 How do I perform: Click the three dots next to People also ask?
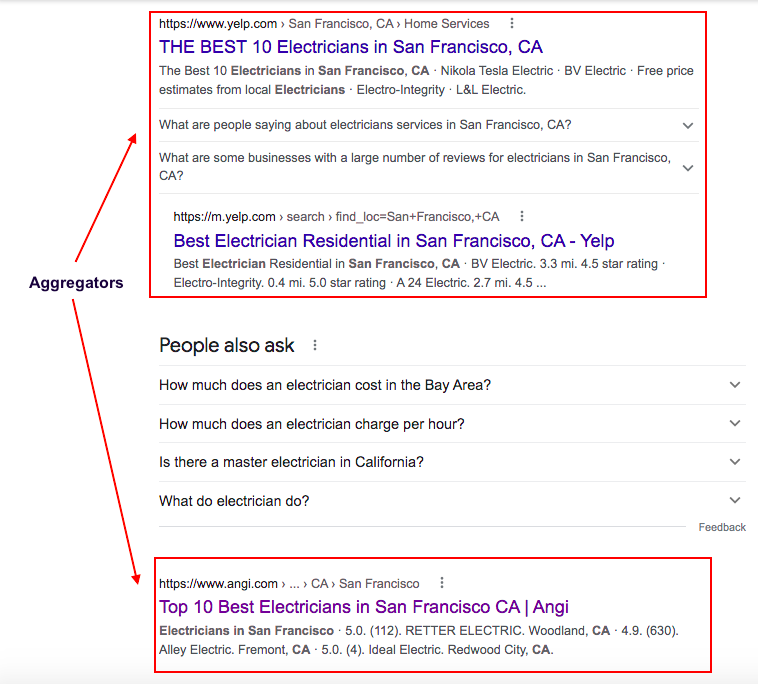click(315, 345)
